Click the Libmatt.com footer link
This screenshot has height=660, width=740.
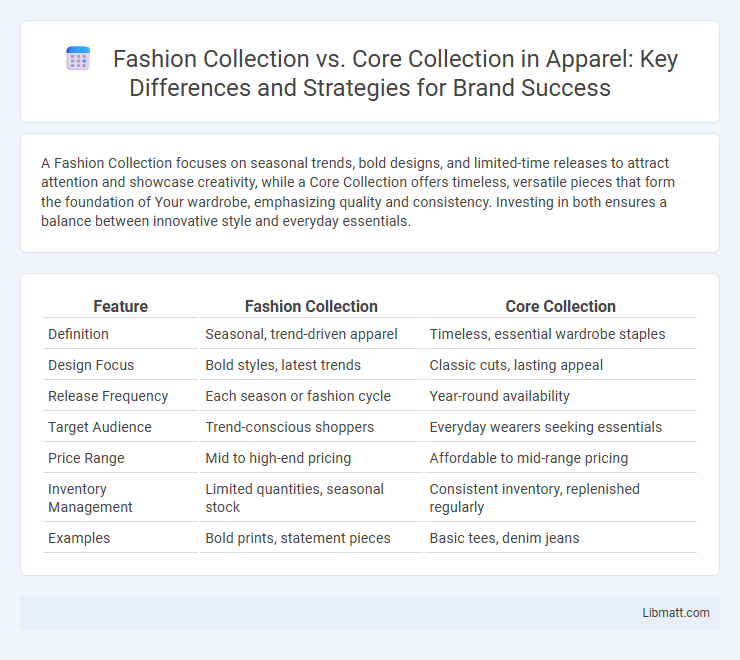pos(675,612)
